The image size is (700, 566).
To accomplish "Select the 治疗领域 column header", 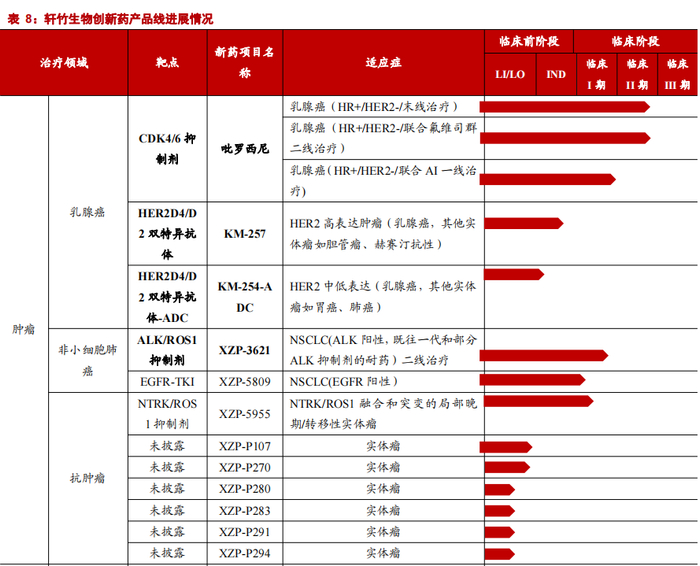I will (x=64, y=62).
